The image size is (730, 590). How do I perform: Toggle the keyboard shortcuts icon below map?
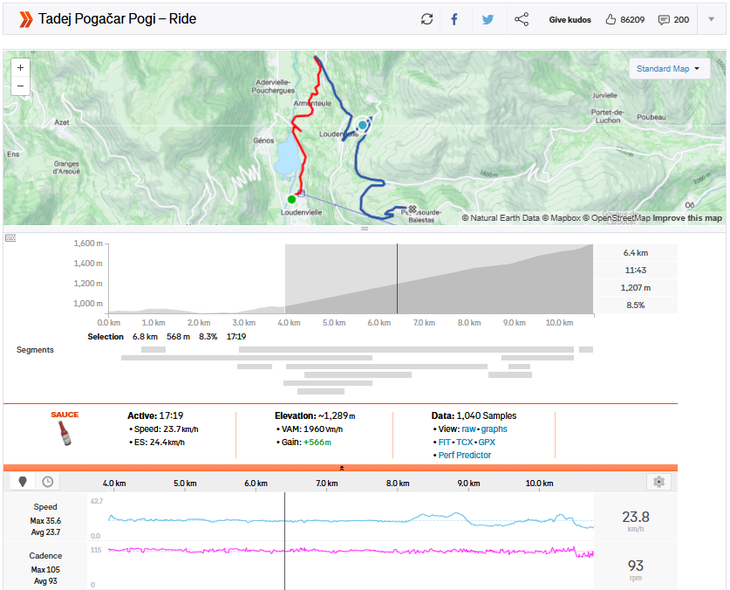[x=10, y=238]
